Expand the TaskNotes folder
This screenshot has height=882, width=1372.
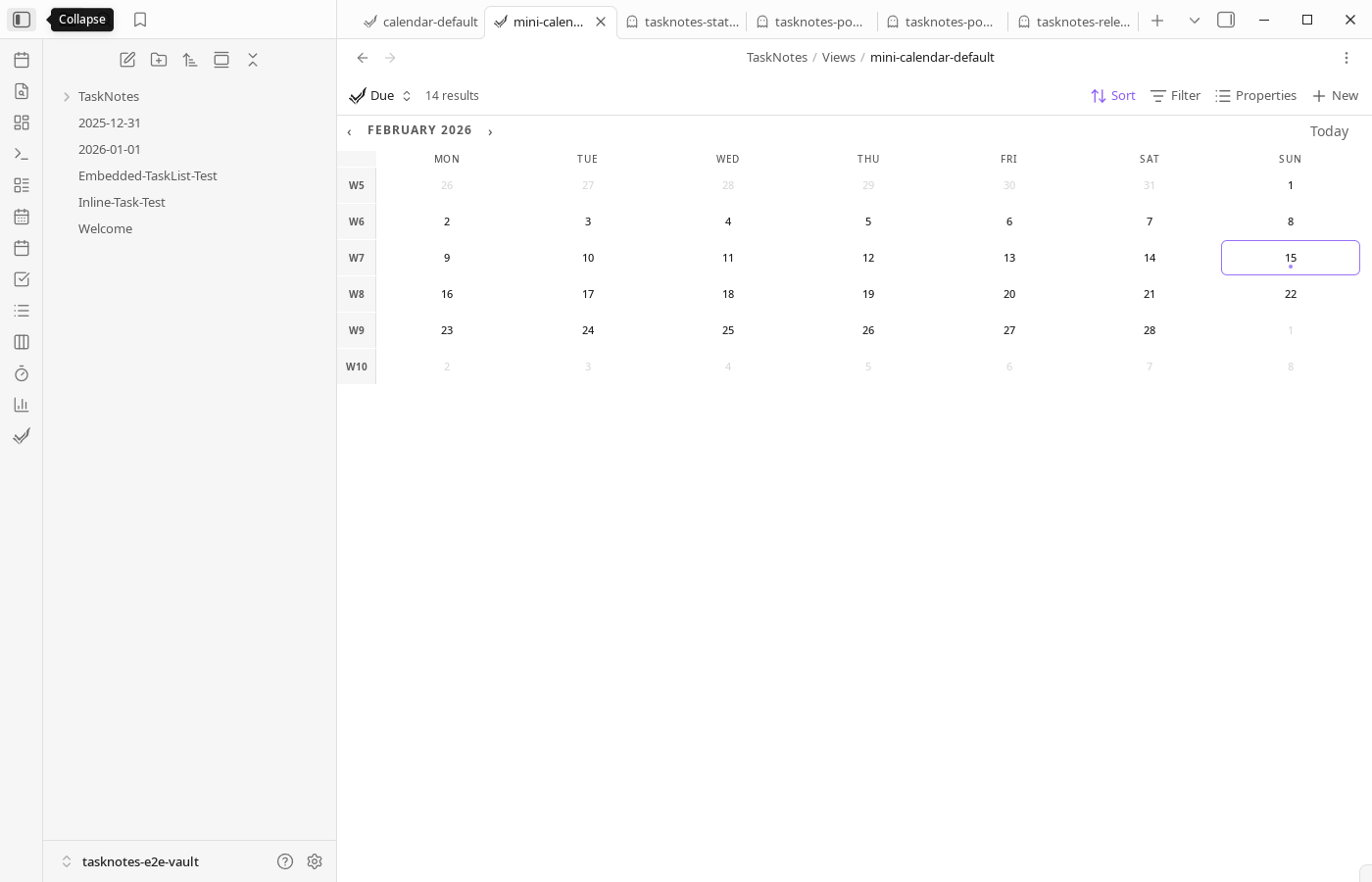pyautogui.click(x=67, y=96)
